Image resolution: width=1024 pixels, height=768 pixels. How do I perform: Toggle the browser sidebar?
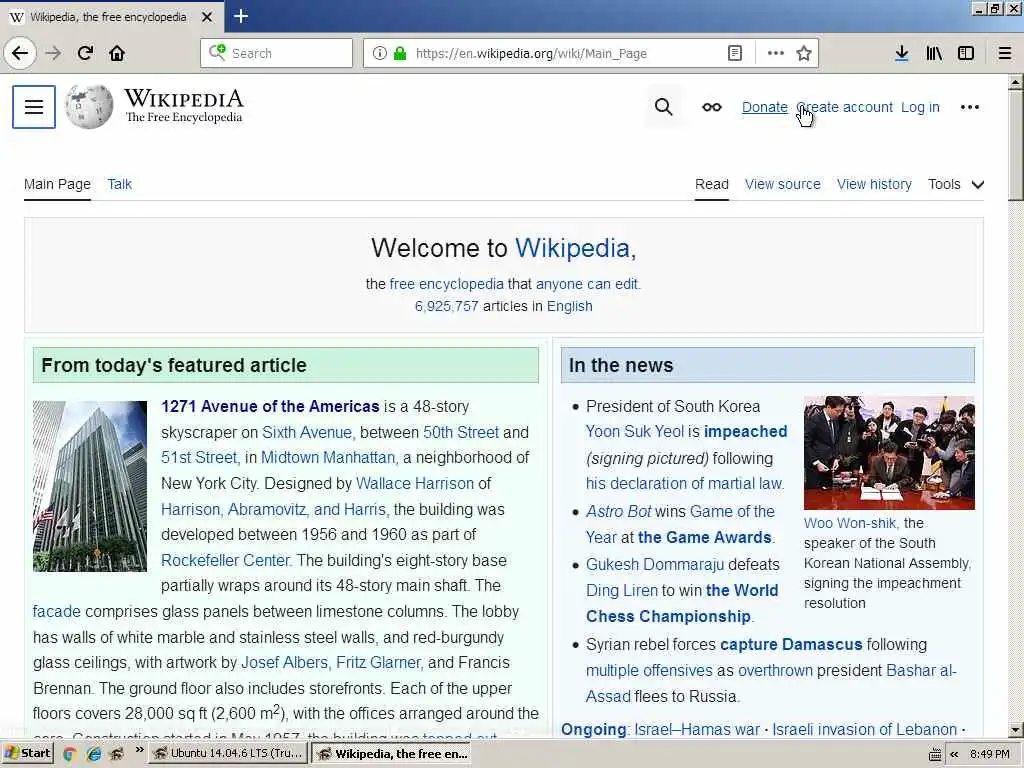point(966,54)
